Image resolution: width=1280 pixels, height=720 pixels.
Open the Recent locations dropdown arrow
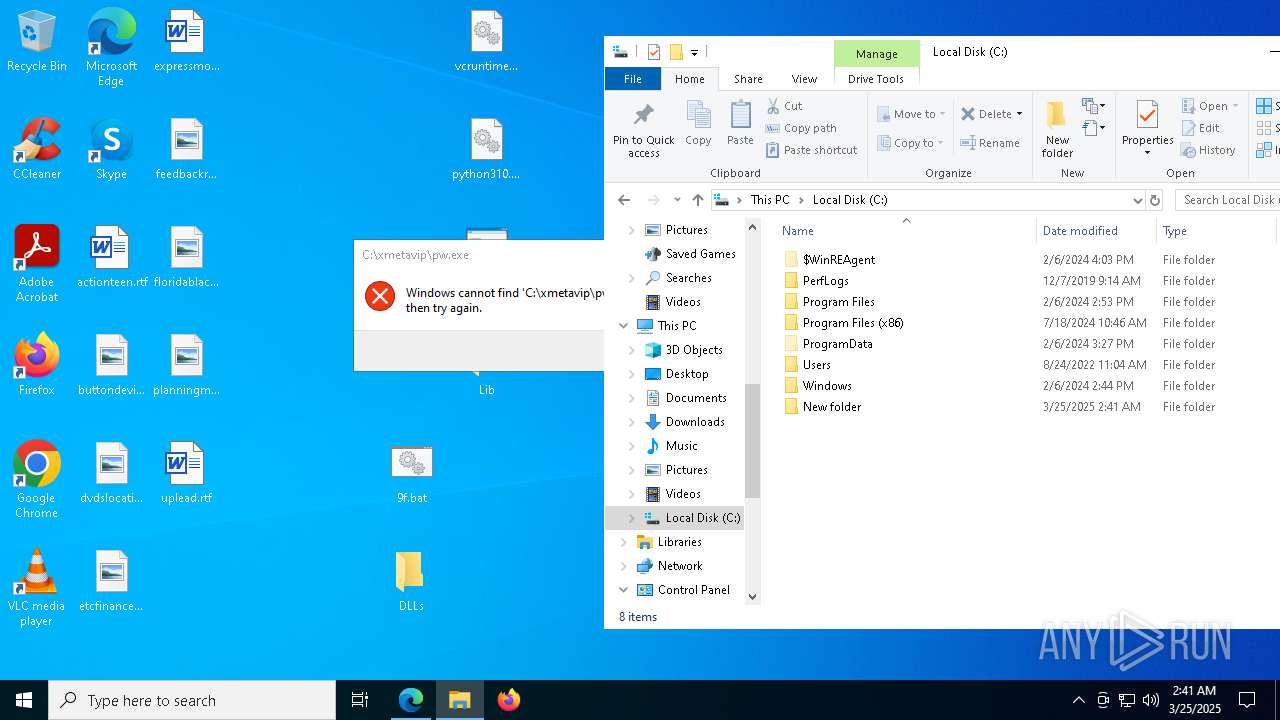pos(677,200)
